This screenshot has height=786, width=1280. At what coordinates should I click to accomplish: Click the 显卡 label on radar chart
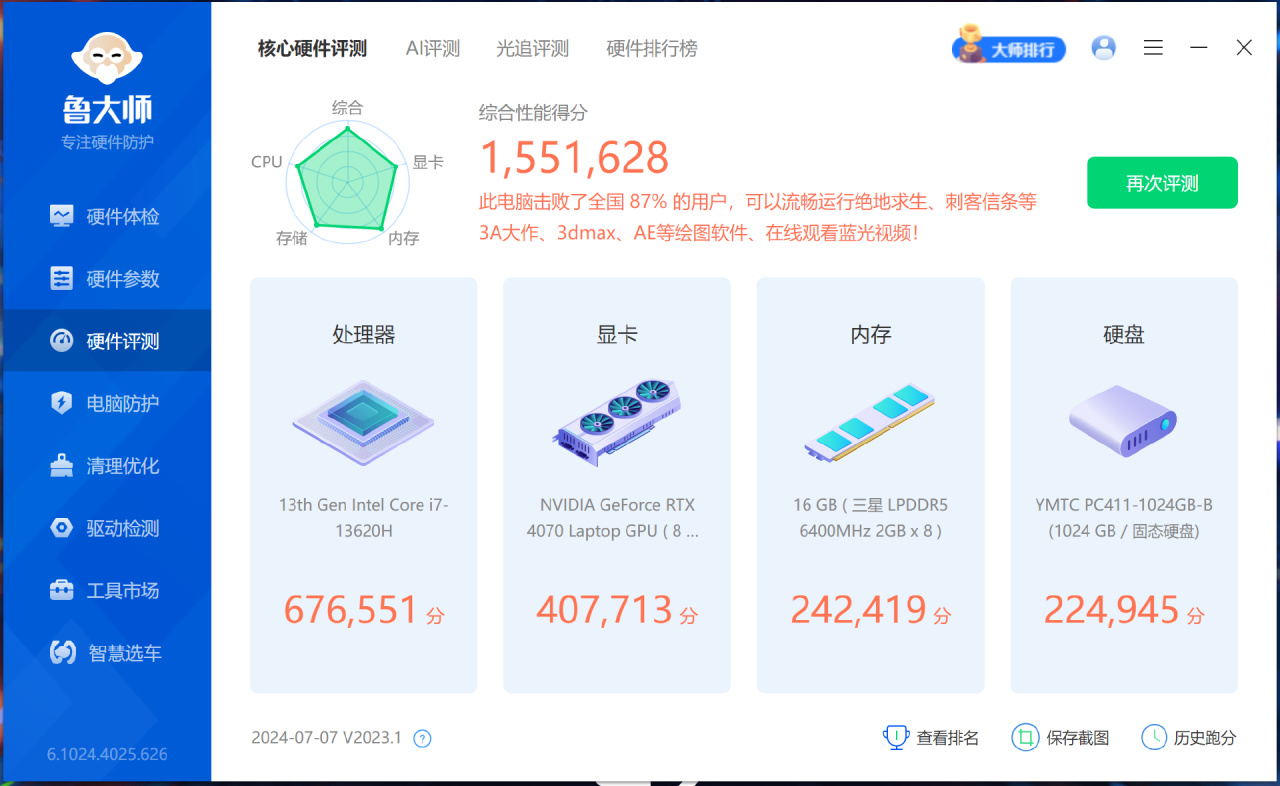(428, 162)
